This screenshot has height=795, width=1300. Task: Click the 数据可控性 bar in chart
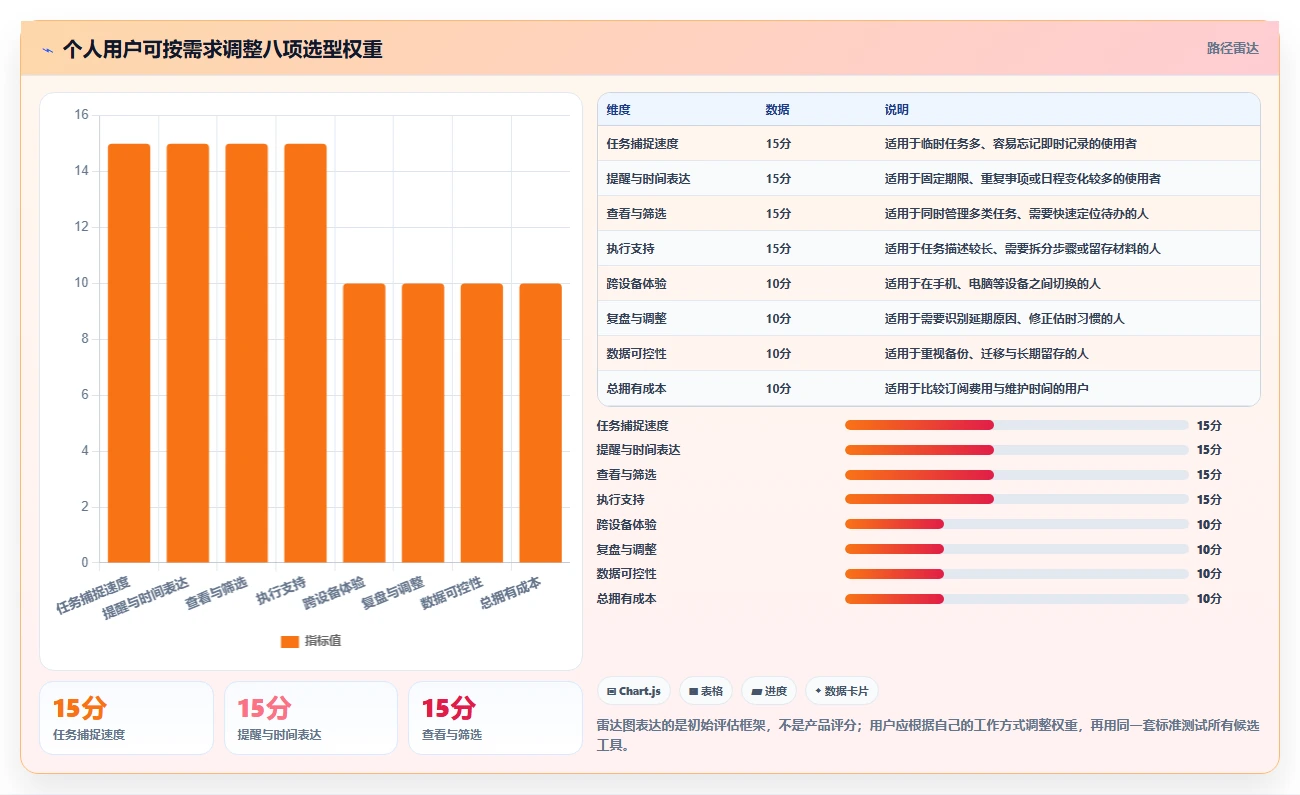[x=482, y=423]
